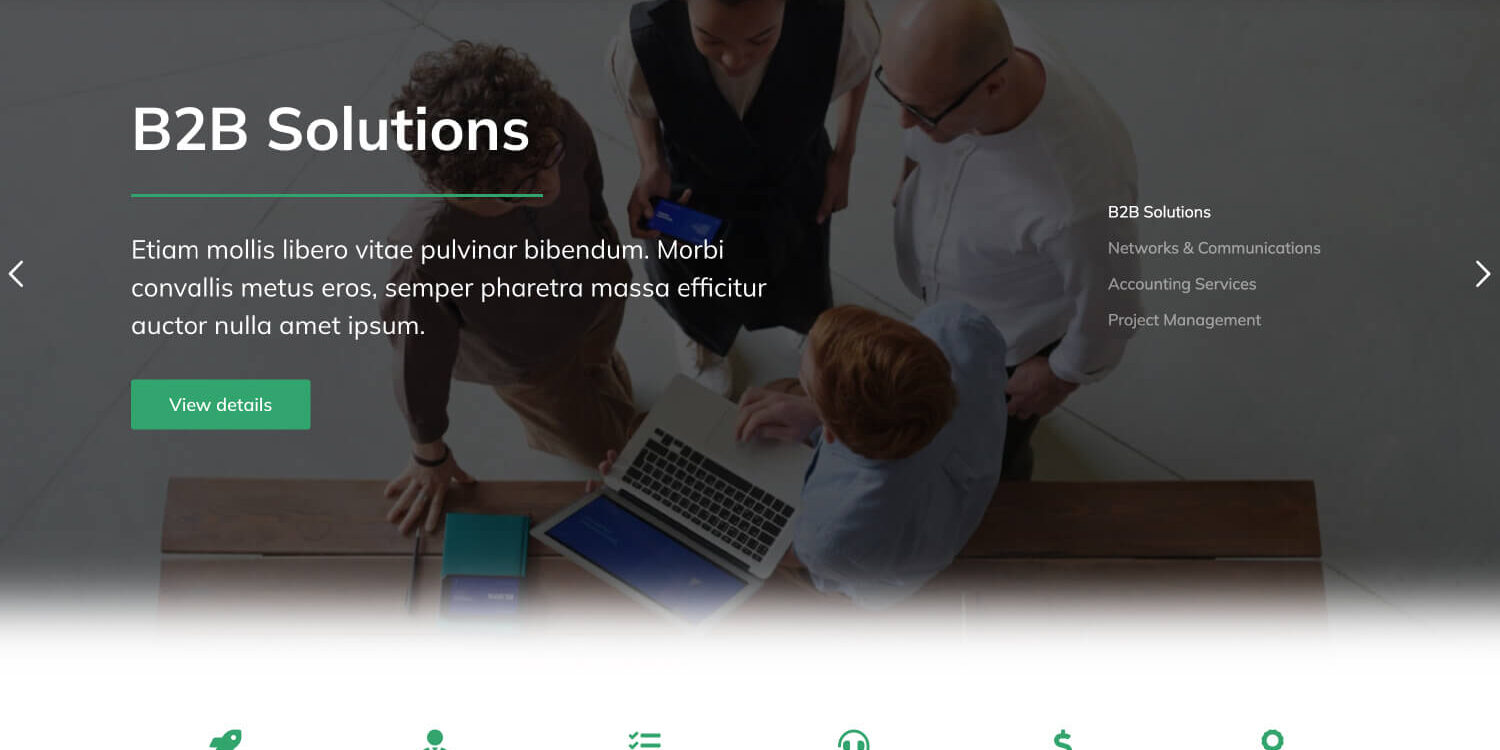This screenshot has width=1500, height=750.
Task: Click the blue phone held in hand
Action: [x=683, y=220]
